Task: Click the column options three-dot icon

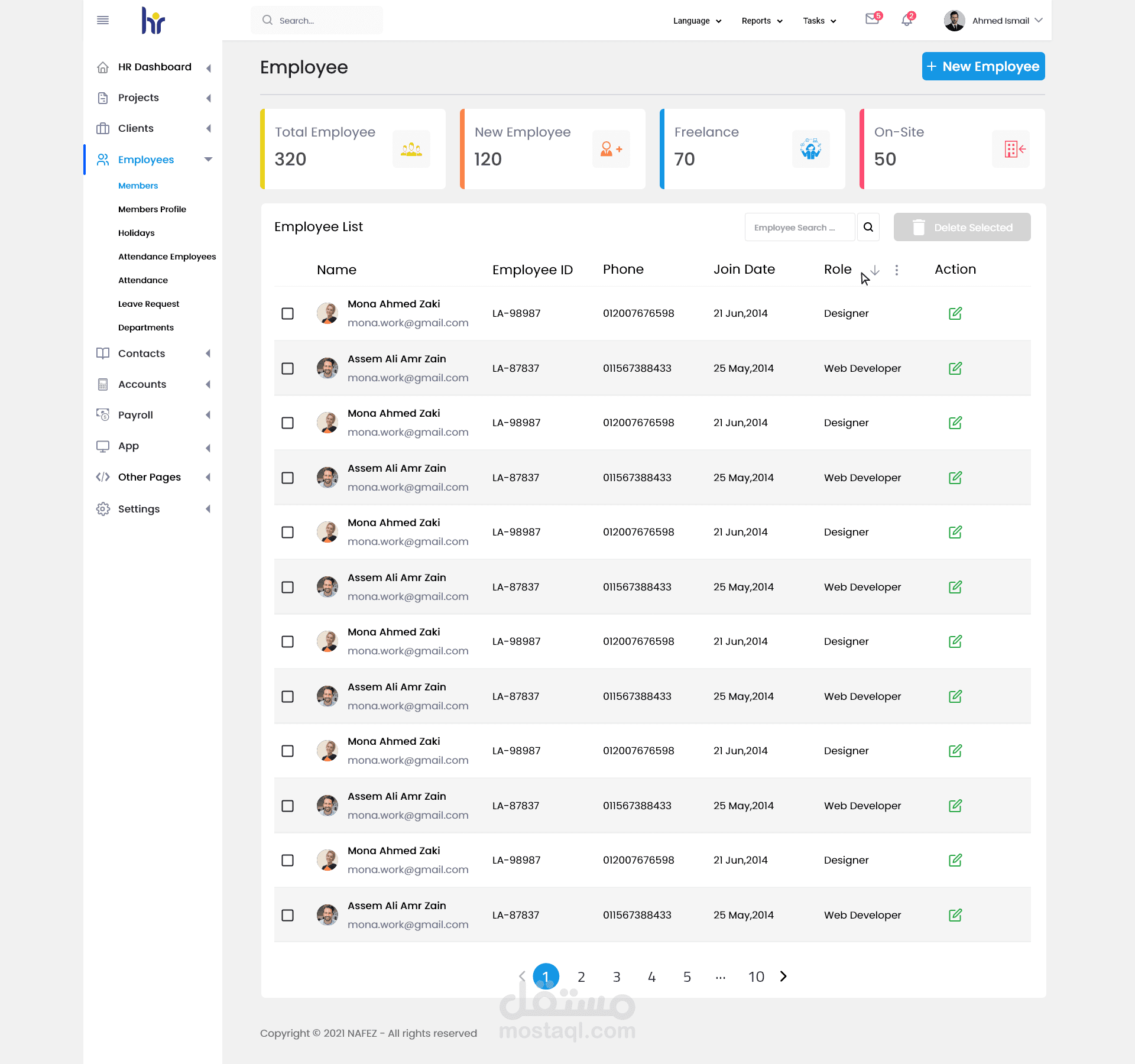Action: 897,270
